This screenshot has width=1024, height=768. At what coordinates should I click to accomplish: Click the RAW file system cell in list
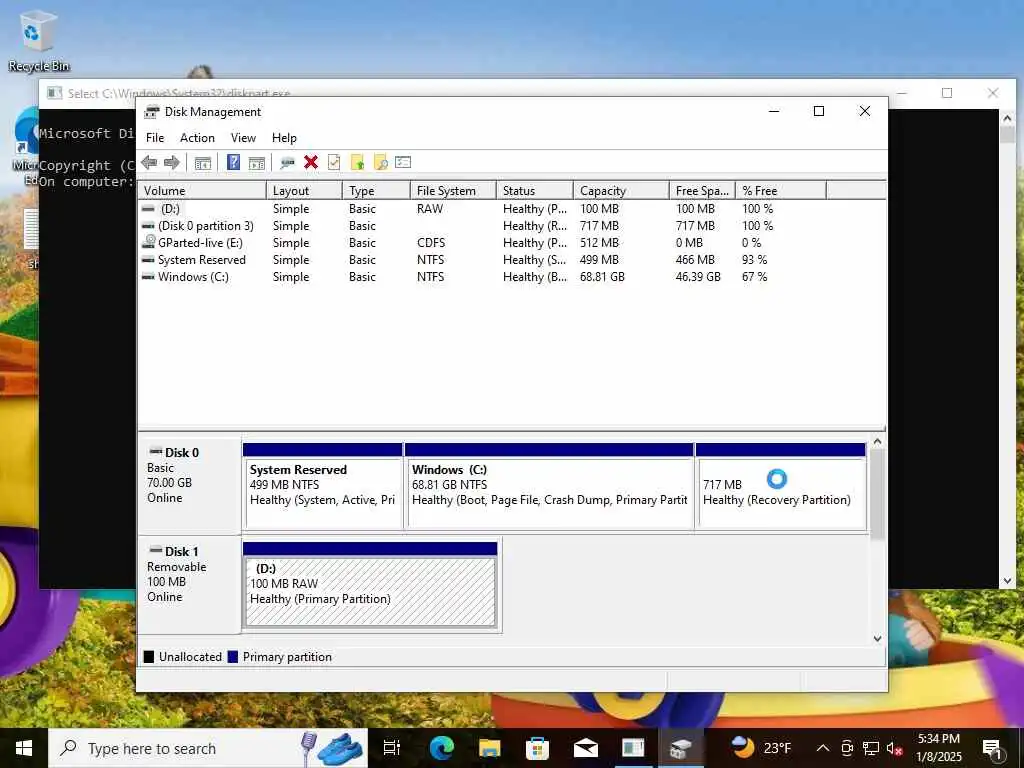click(x=430, y=209)
